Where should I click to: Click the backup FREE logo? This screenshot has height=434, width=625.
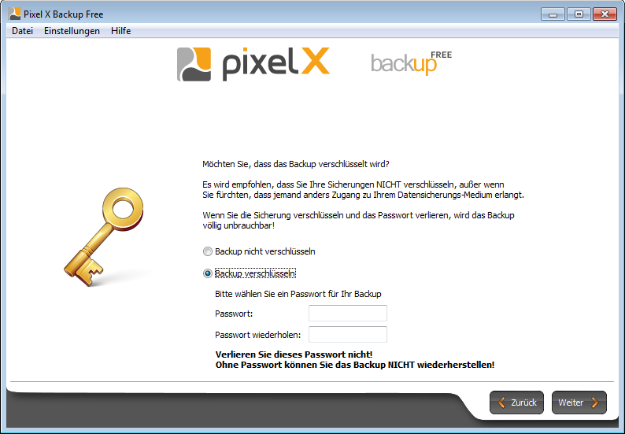click(x=411, y=63)
